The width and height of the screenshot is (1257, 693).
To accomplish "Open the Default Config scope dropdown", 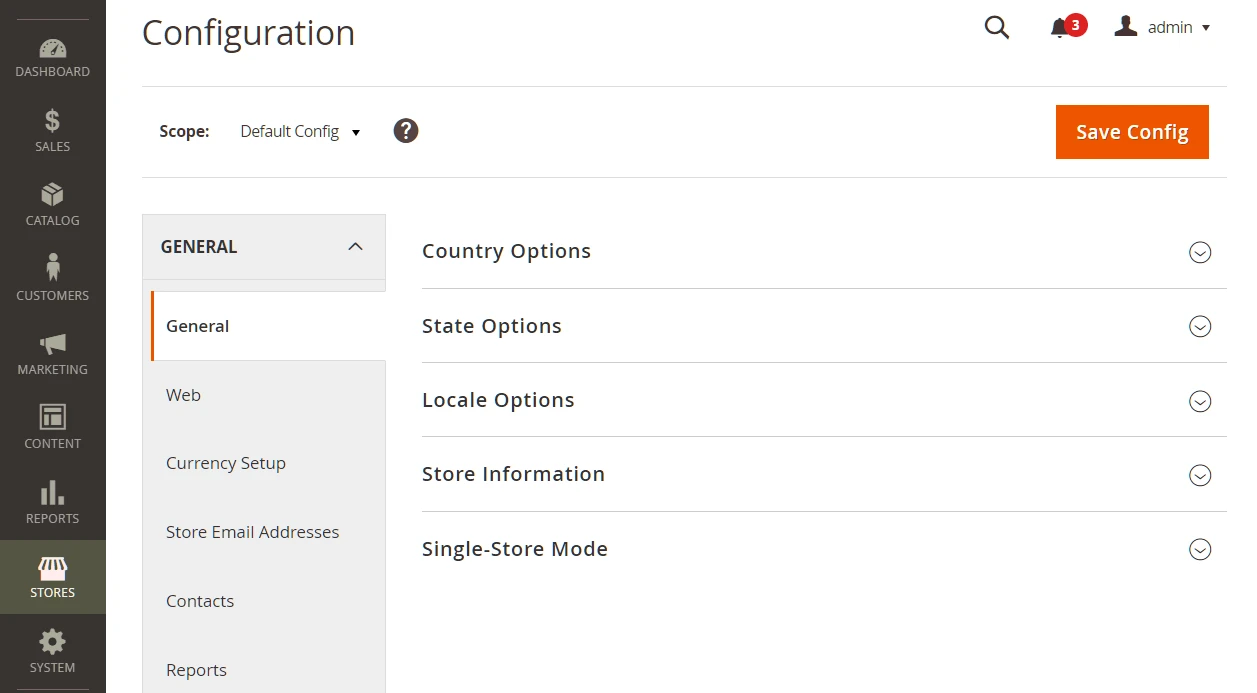I will click(300, 132).
